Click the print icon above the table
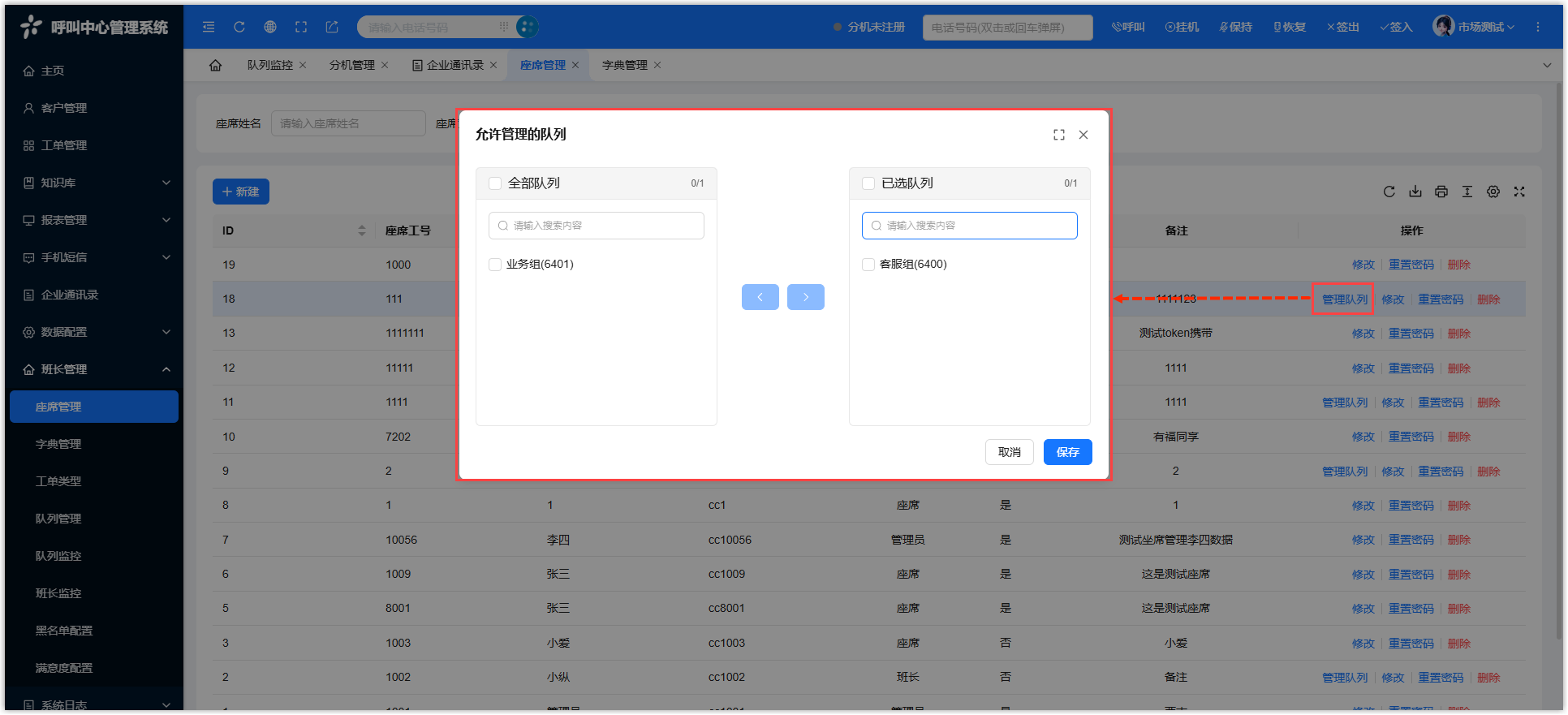The image size is (1568, 715). pos(1441,192)
